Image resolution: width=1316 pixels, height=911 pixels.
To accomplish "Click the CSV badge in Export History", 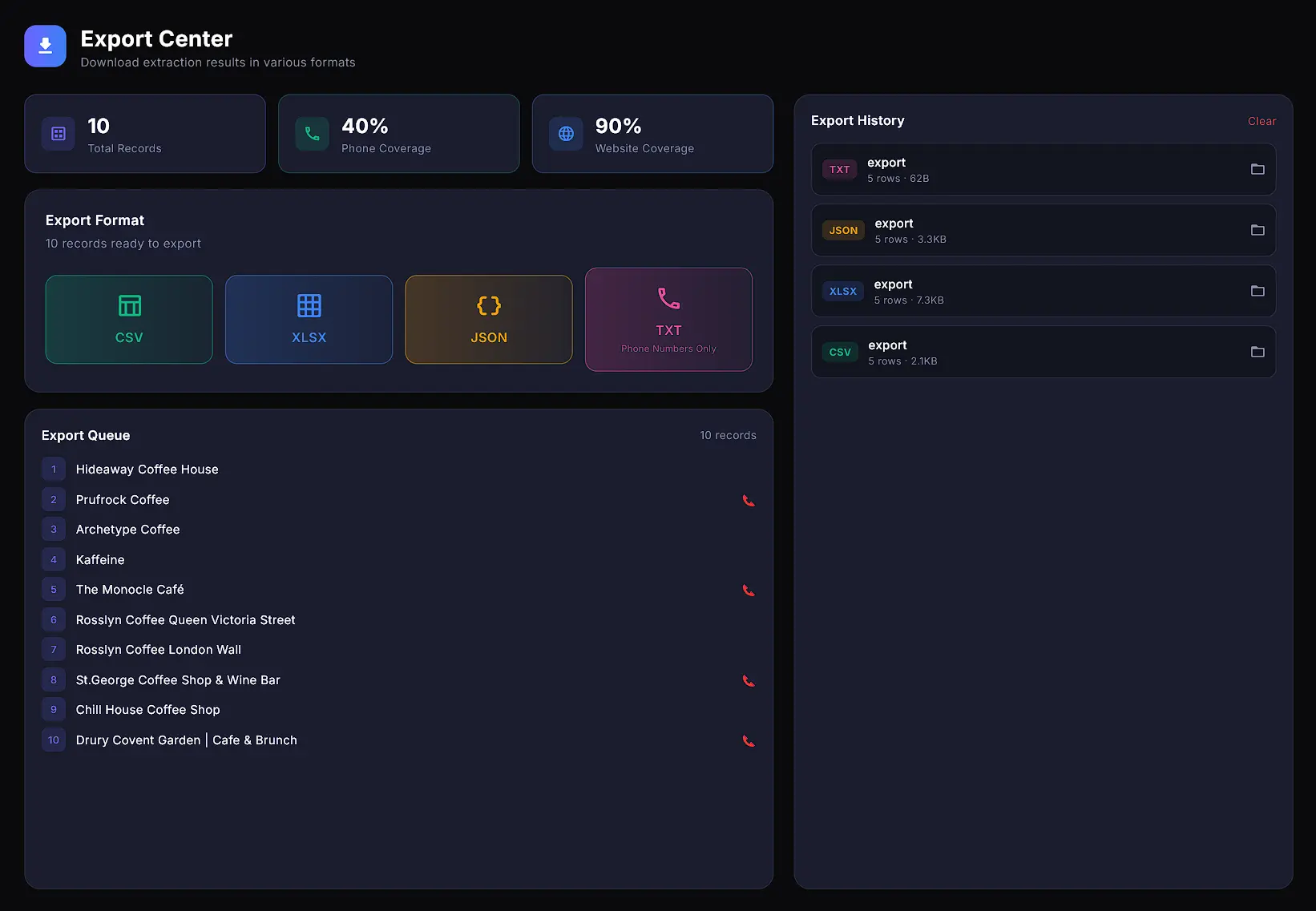I will click(x=840, y=352).
